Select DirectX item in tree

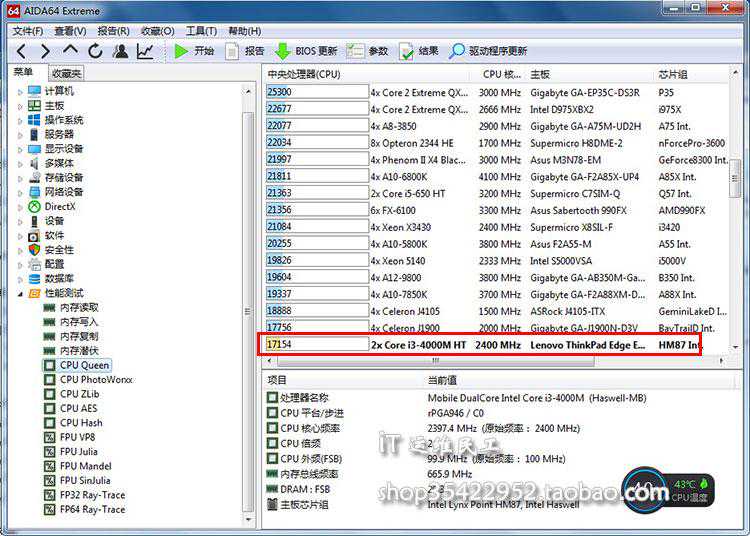59,206
